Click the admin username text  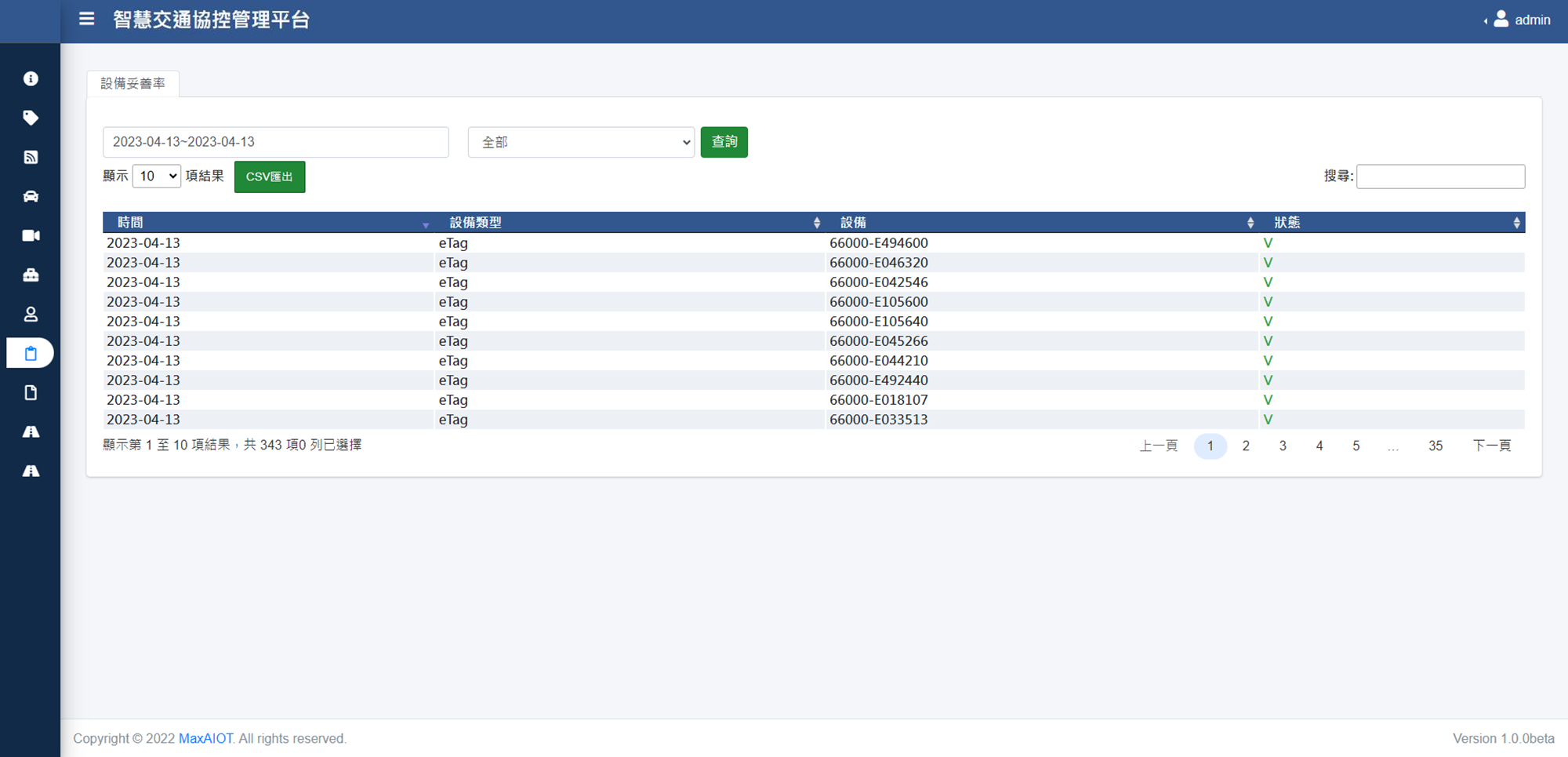click(x=1533, y=20)
